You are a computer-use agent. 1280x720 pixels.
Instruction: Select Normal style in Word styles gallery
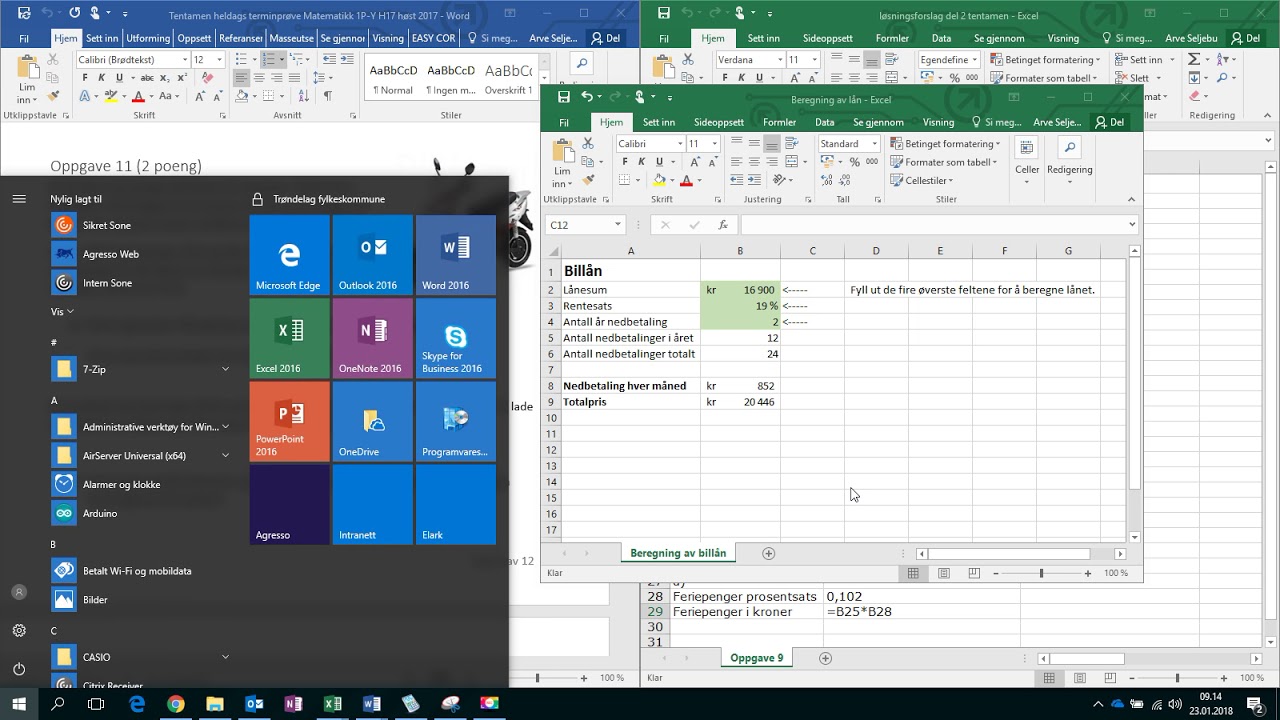tap(393, 79)
